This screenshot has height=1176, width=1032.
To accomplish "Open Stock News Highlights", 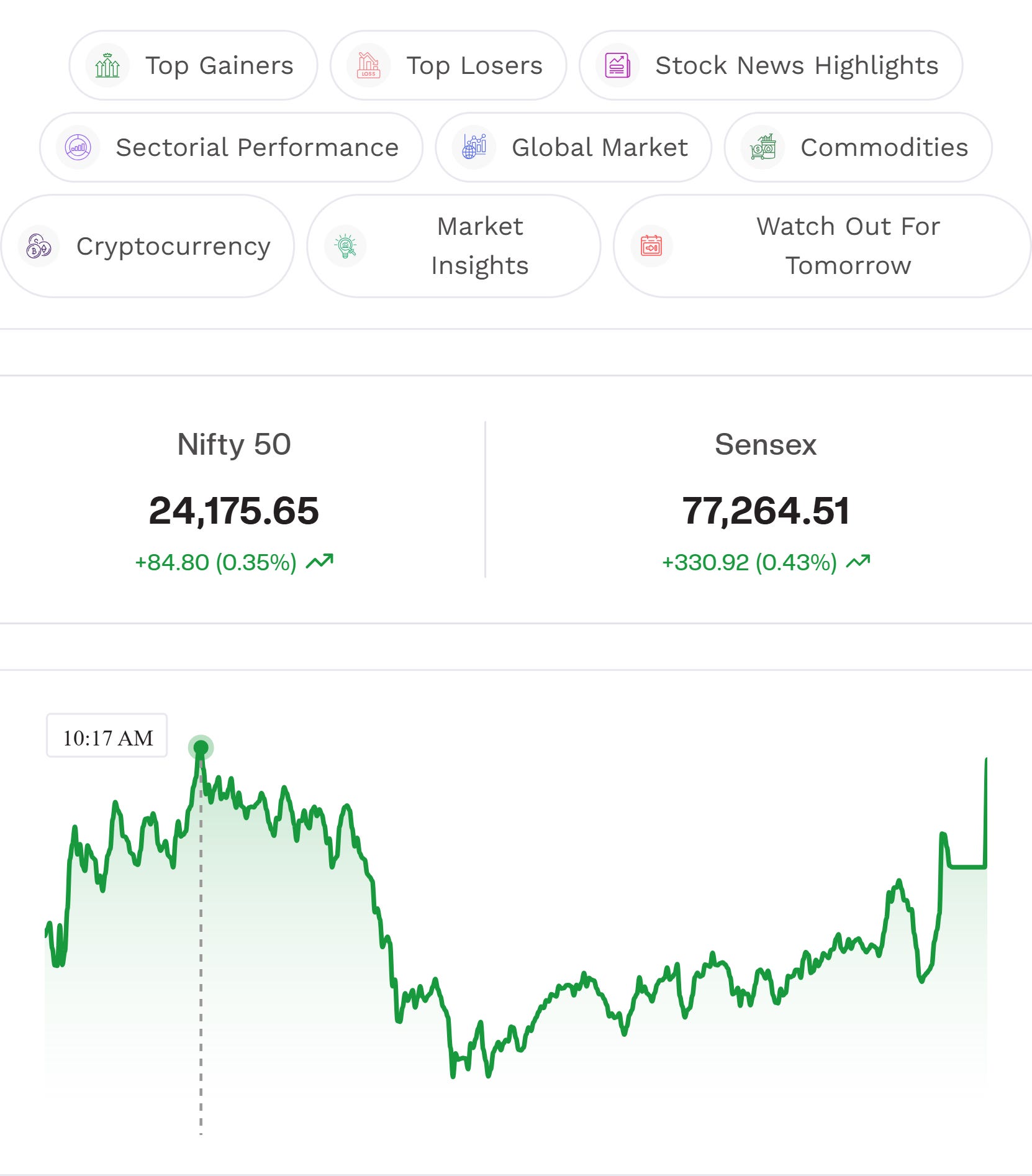I will pos(771,65).
